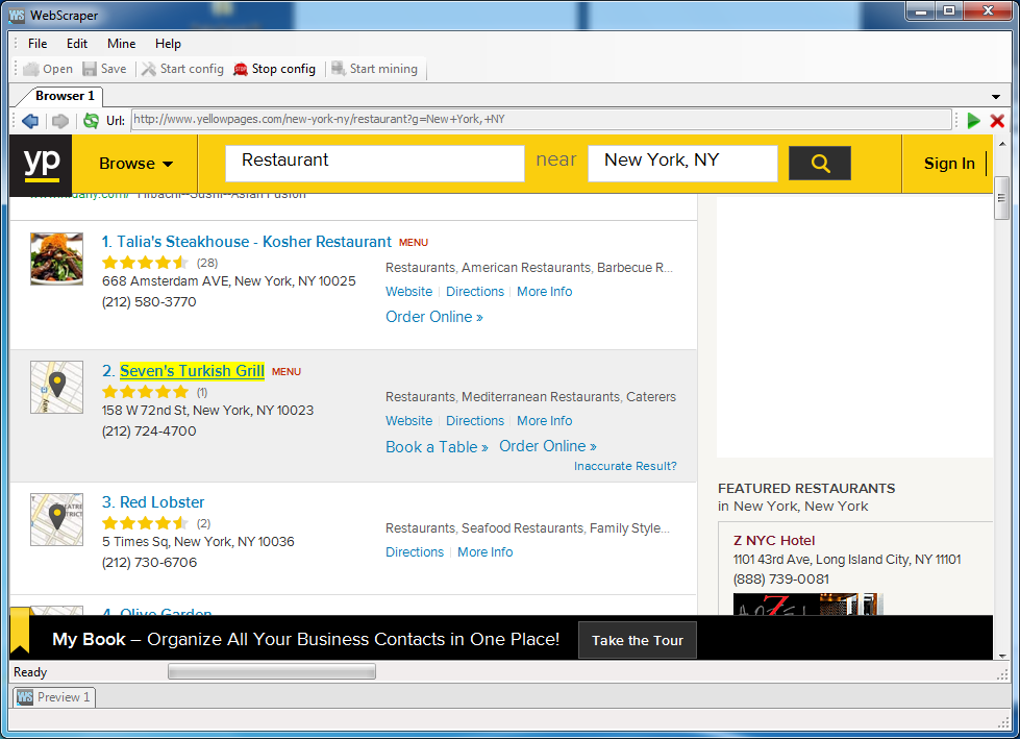The height and width of the screenshot is (739, 1020).
Task: Click the My Book yellow bookmark icon
Action: (x=20, y=630)
